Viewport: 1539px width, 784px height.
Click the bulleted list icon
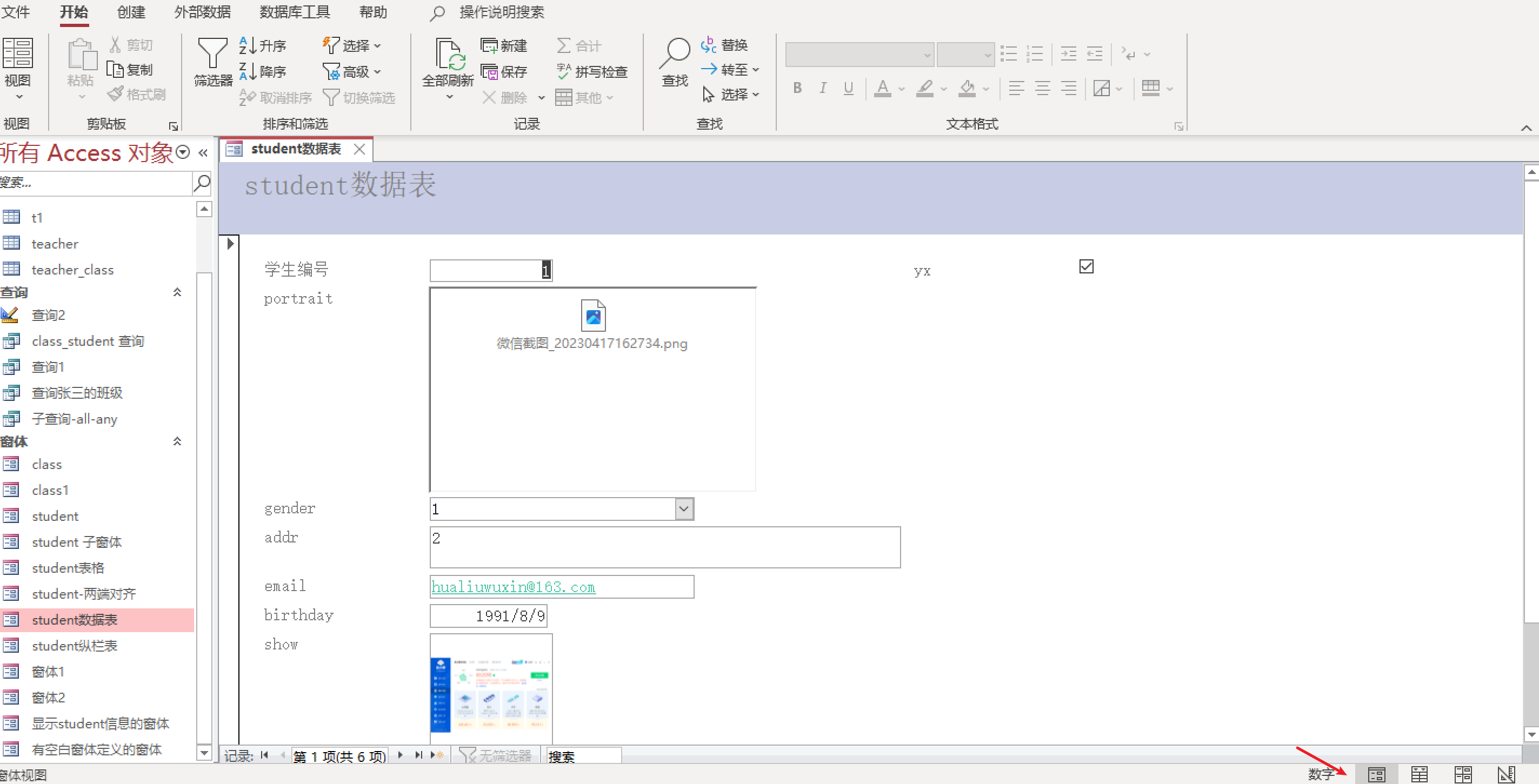pyautogui.click(x=1009, y=53)
